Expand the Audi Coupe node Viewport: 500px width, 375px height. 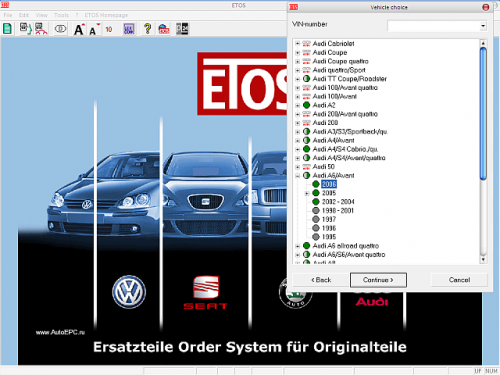pyautogui.click(x=297, y=53)
